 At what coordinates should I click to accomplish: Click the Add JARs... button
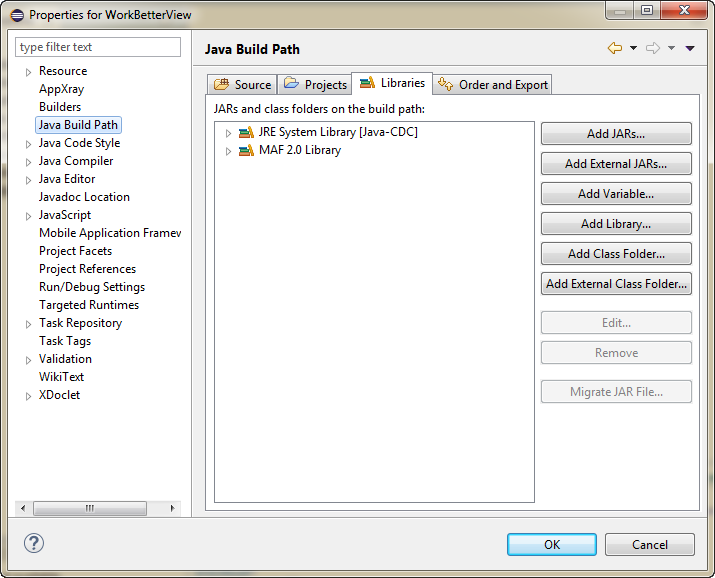(x=616, y=134)
